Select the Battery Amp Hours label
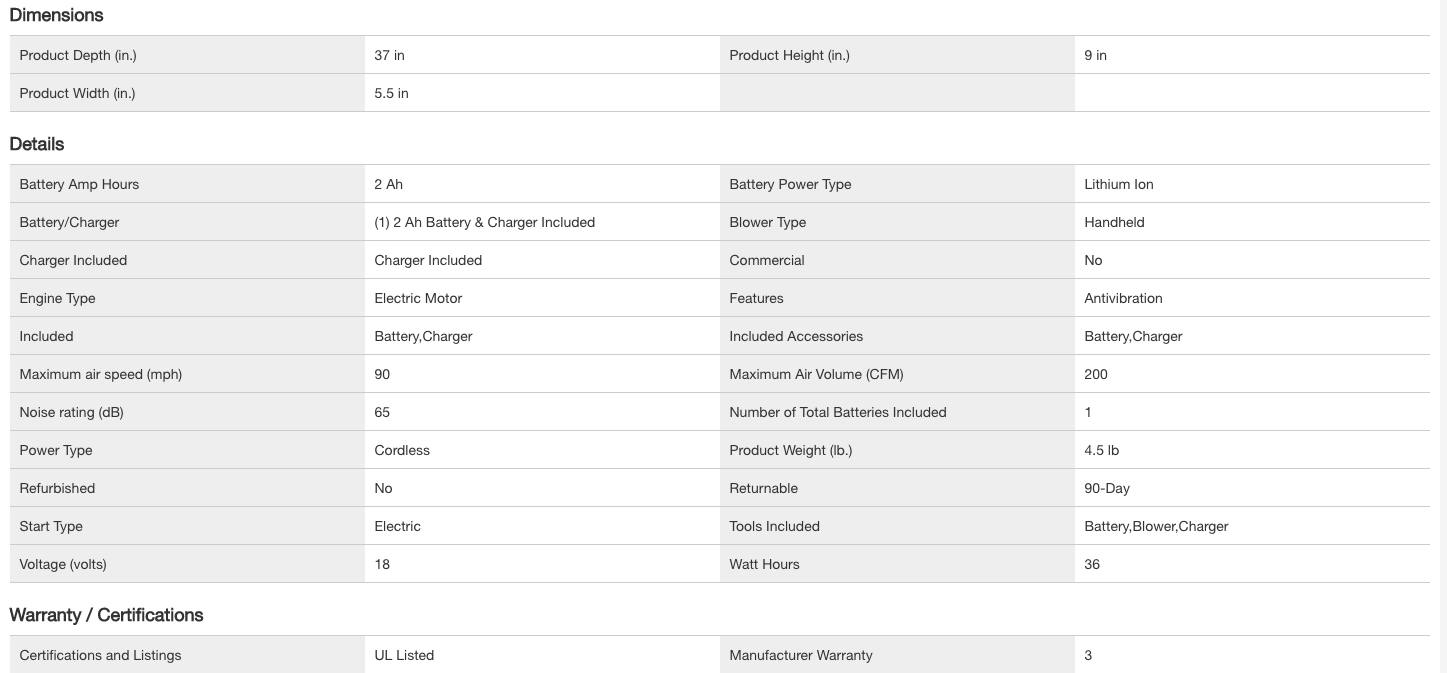Viewport: 1447px width, 673px height. 79,185
